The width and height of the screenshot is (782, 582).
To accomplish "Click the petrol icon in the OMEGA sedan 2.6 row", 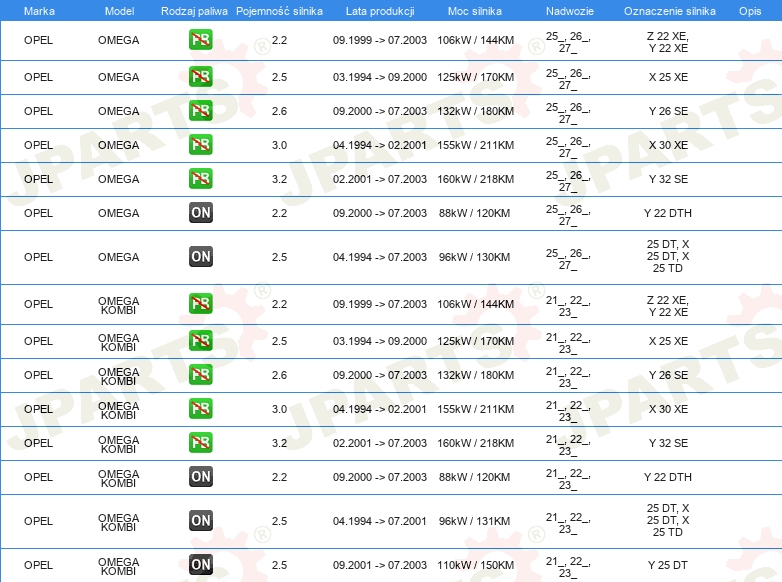I will pos(200,111).
